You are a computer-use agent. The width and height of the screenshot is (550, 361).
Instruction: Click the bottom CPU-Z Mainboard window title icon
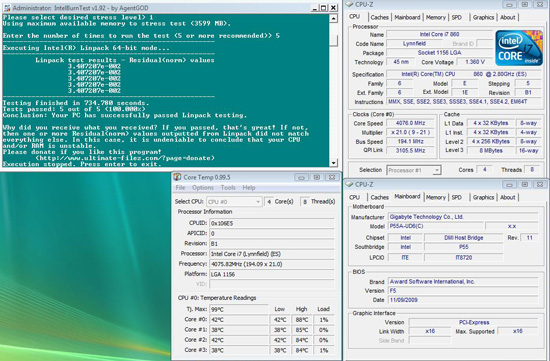tap(349, 184)
